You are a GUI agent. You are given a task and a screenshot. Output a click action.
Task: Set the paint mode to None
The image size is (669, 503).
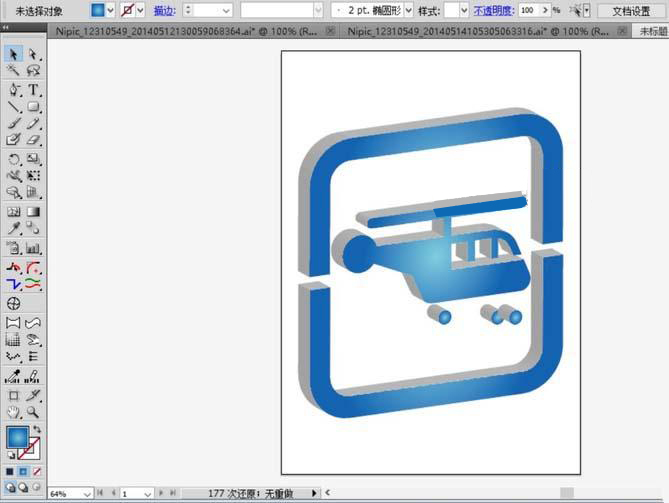pyautogui.click(x=37, y=472)
